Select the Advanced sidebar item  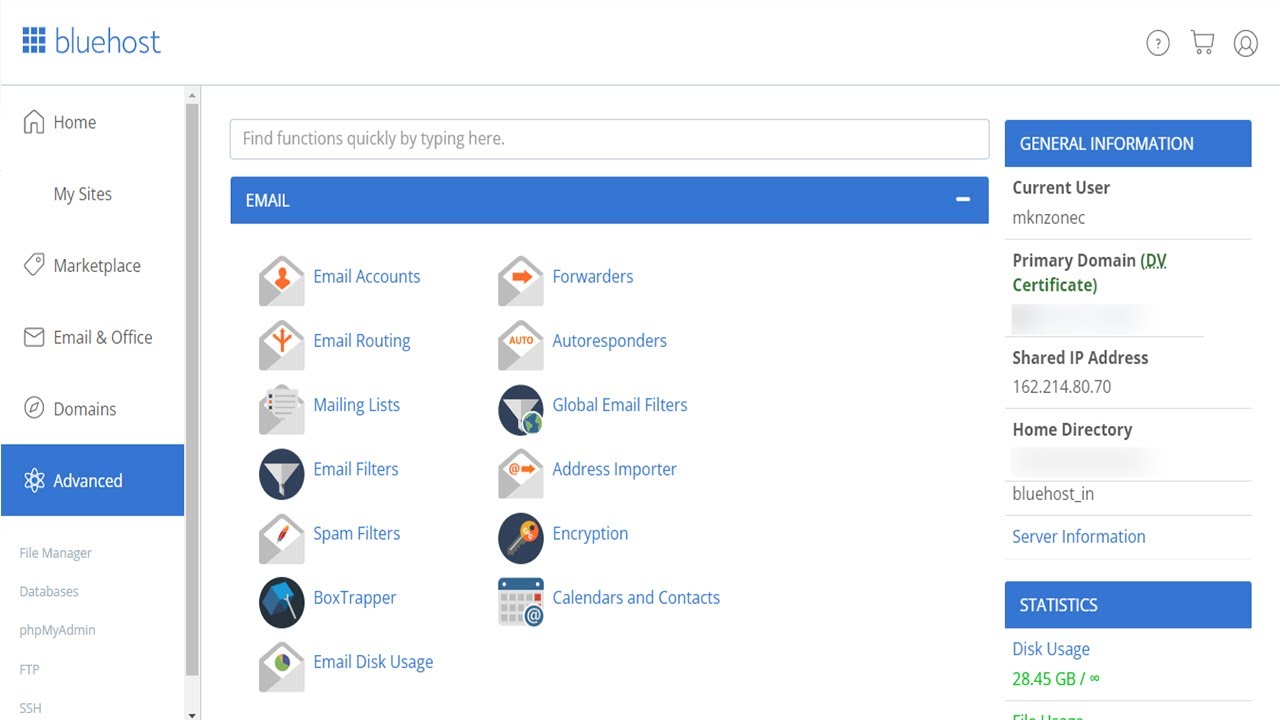pyautogui.click(x=92, y=480)
